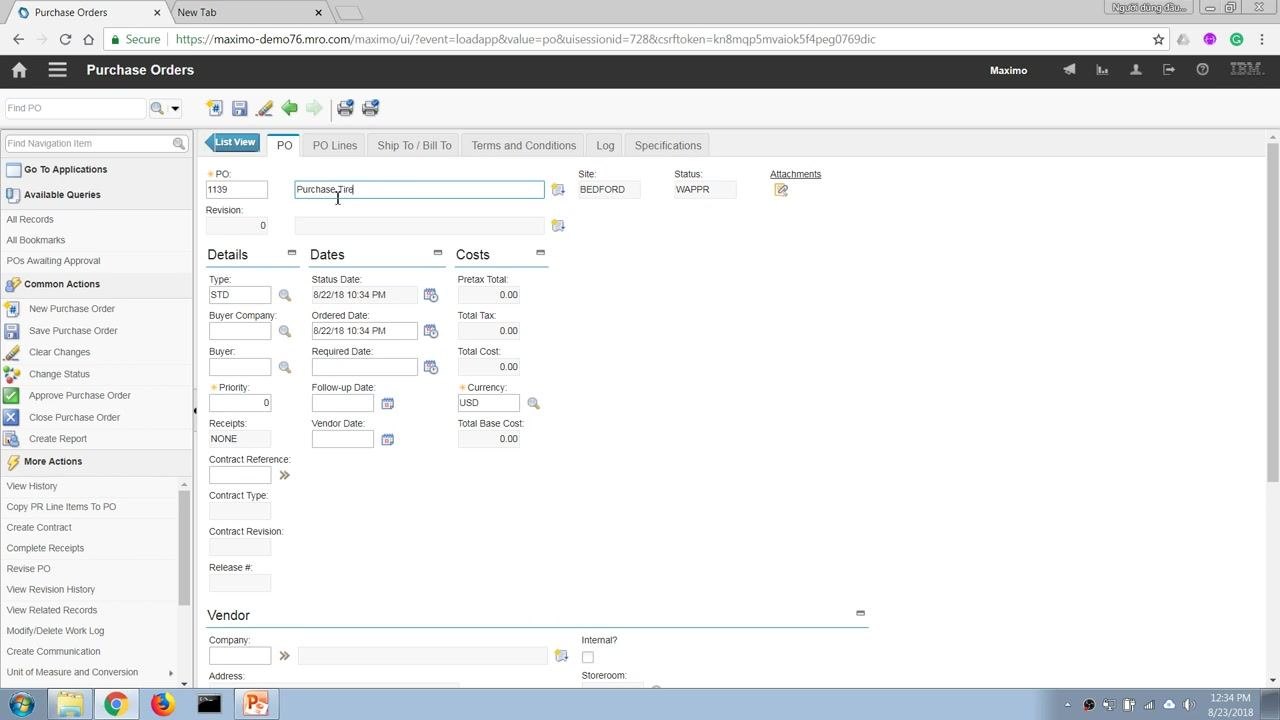Open the Terms and Conditions tab

523,145
